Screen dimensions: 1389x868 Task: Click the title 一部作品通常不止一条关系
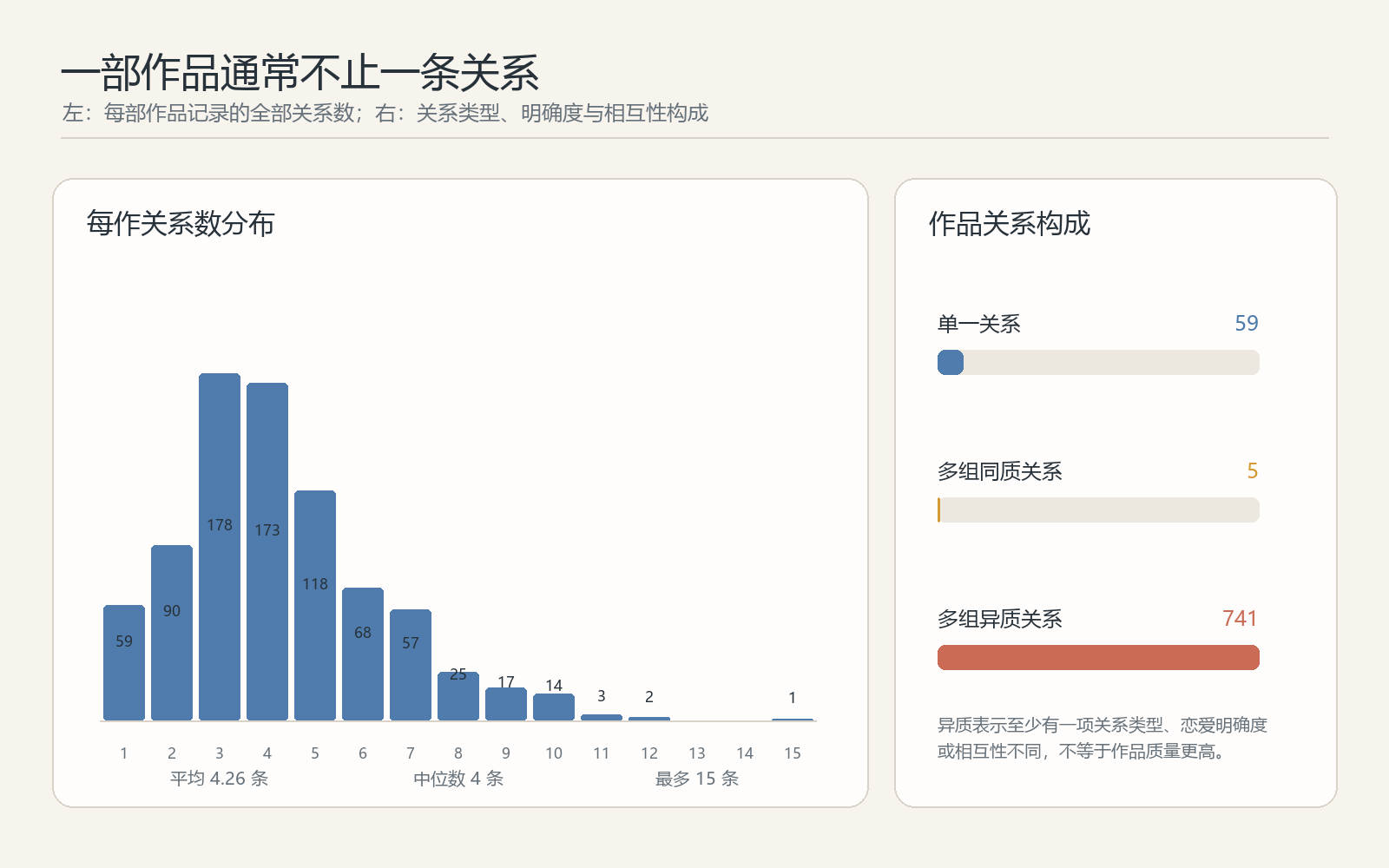pos(300,73)
